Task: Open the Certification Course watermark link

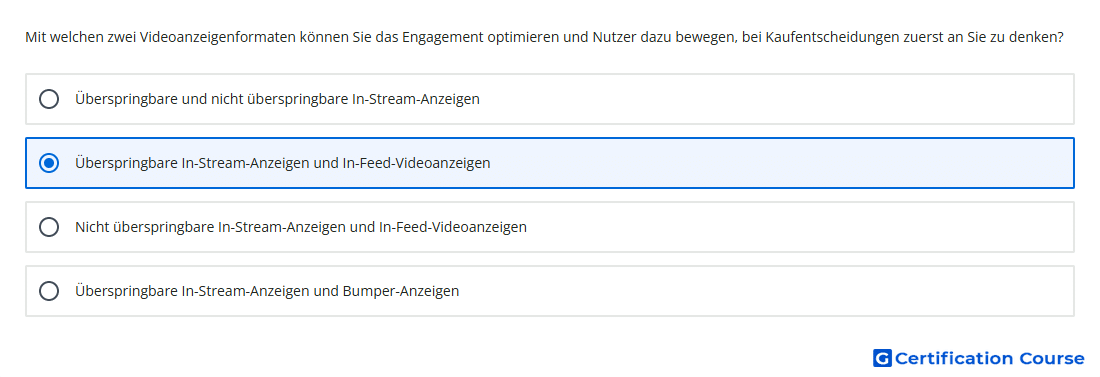Action: point(979,359)
